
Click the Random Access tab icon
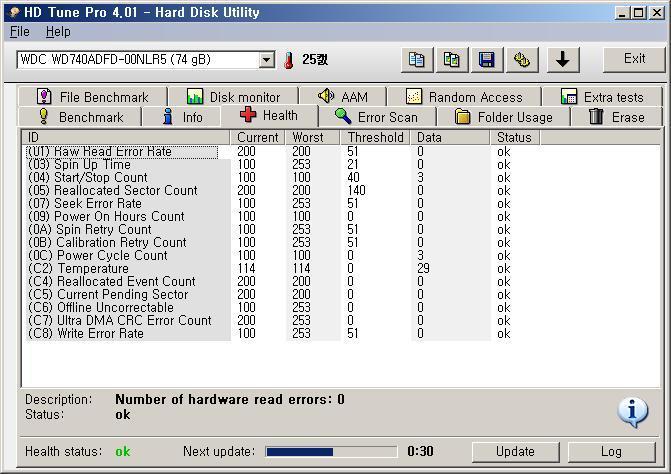(413, 97)
